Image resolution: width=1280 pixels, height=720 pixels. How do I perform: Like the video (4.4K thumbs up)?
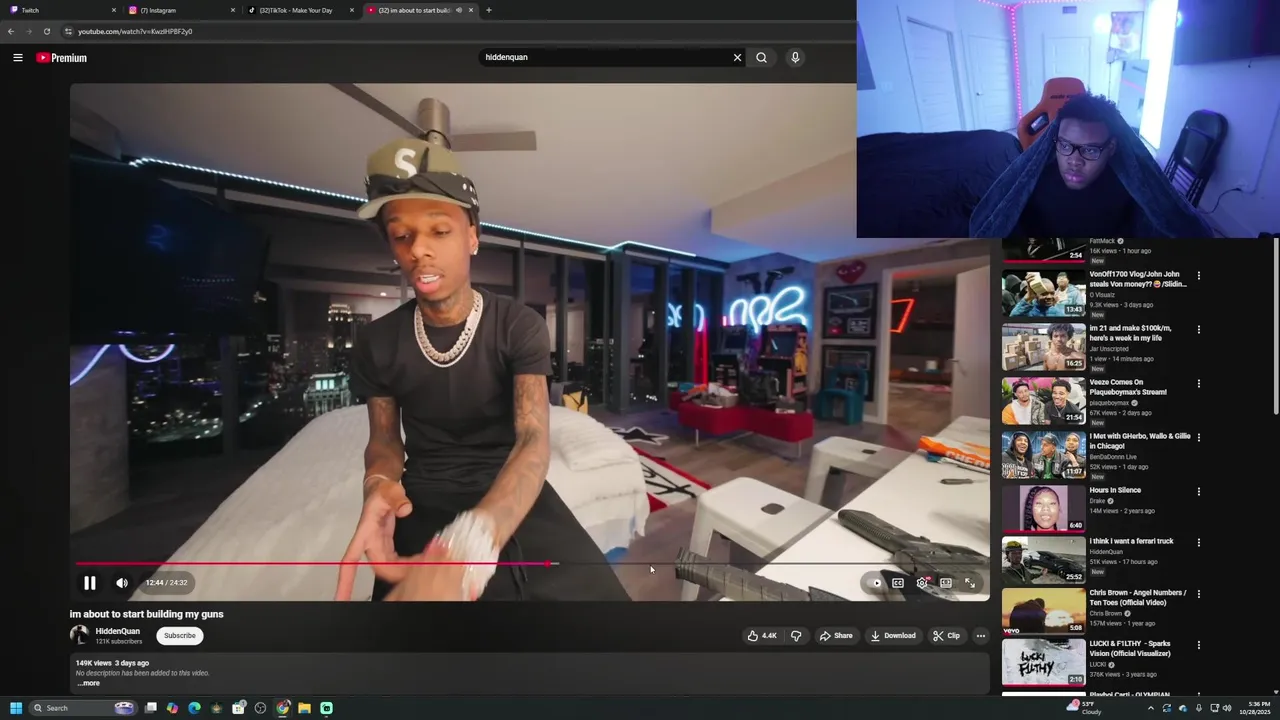pyautogui.click(x=762, y=636)
